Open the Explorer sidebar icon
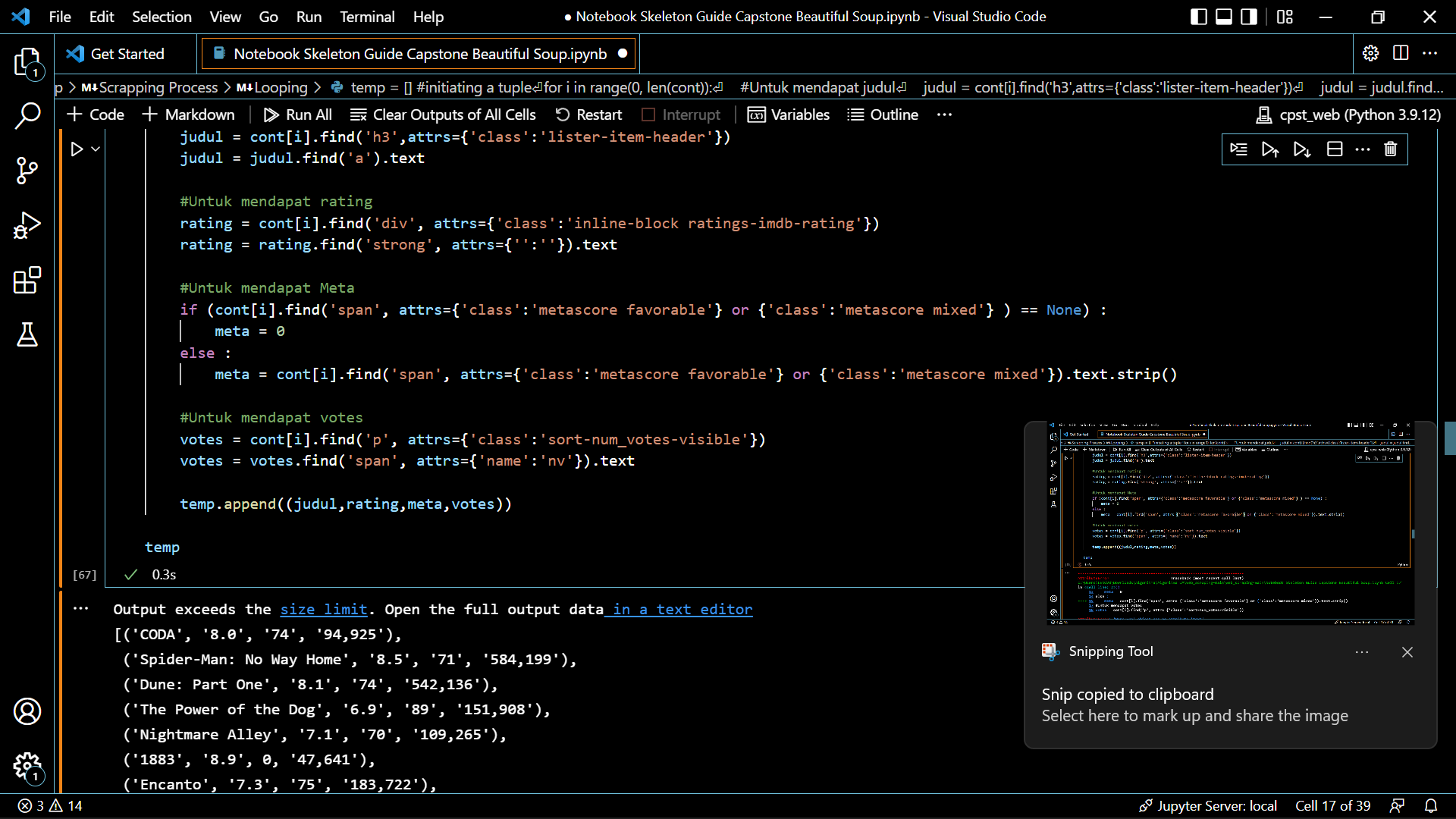This screenshot has height=819, width=1456. click(x=27, y=63)
